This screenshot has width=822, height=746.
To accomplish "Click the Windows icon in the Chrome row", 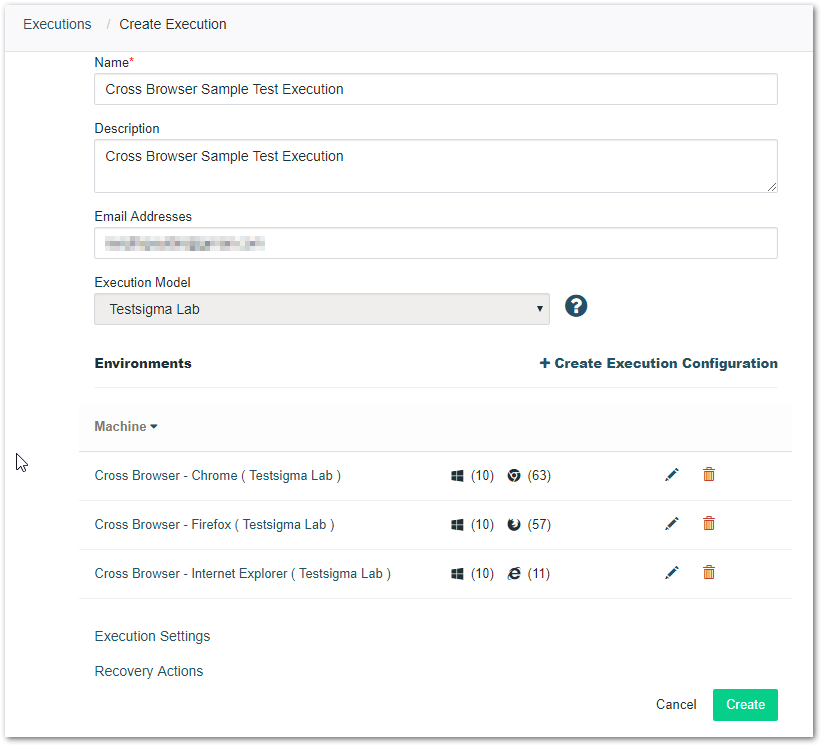I will (x=457, y=476).
